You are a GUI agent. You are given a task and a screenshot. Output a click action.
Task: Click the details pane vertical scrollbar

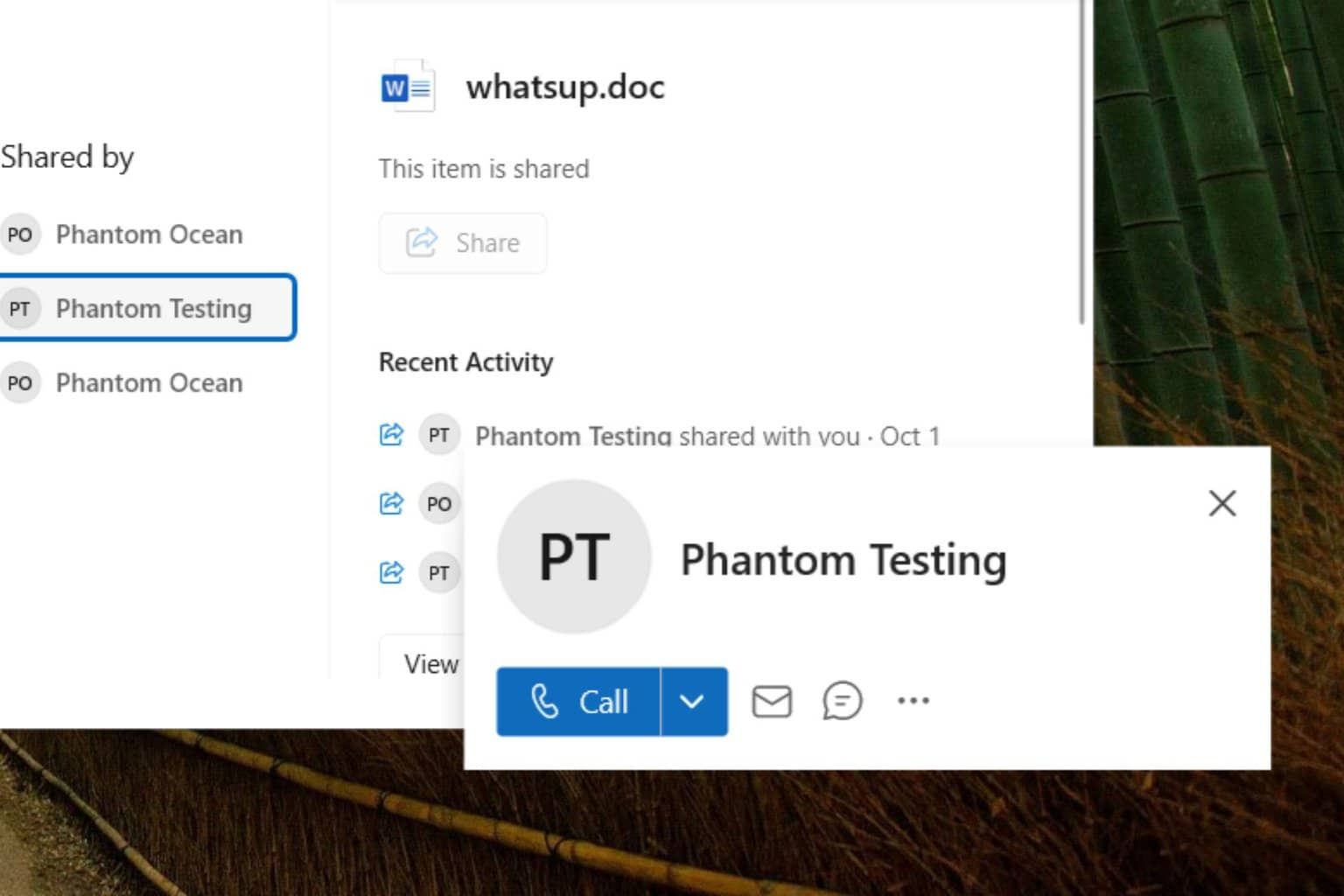pyautogui.click(x=1082, y=162)
